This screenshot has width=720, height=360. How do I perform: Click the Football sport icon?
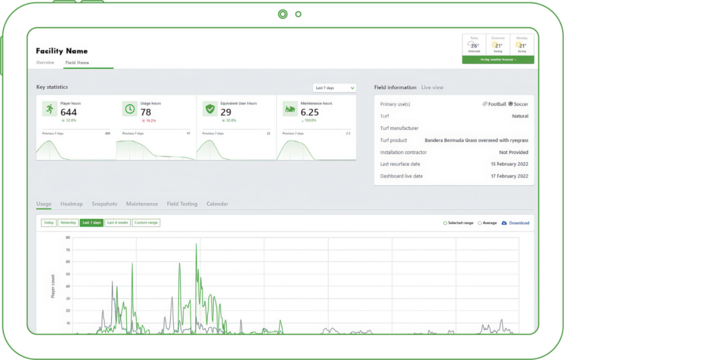485,104
